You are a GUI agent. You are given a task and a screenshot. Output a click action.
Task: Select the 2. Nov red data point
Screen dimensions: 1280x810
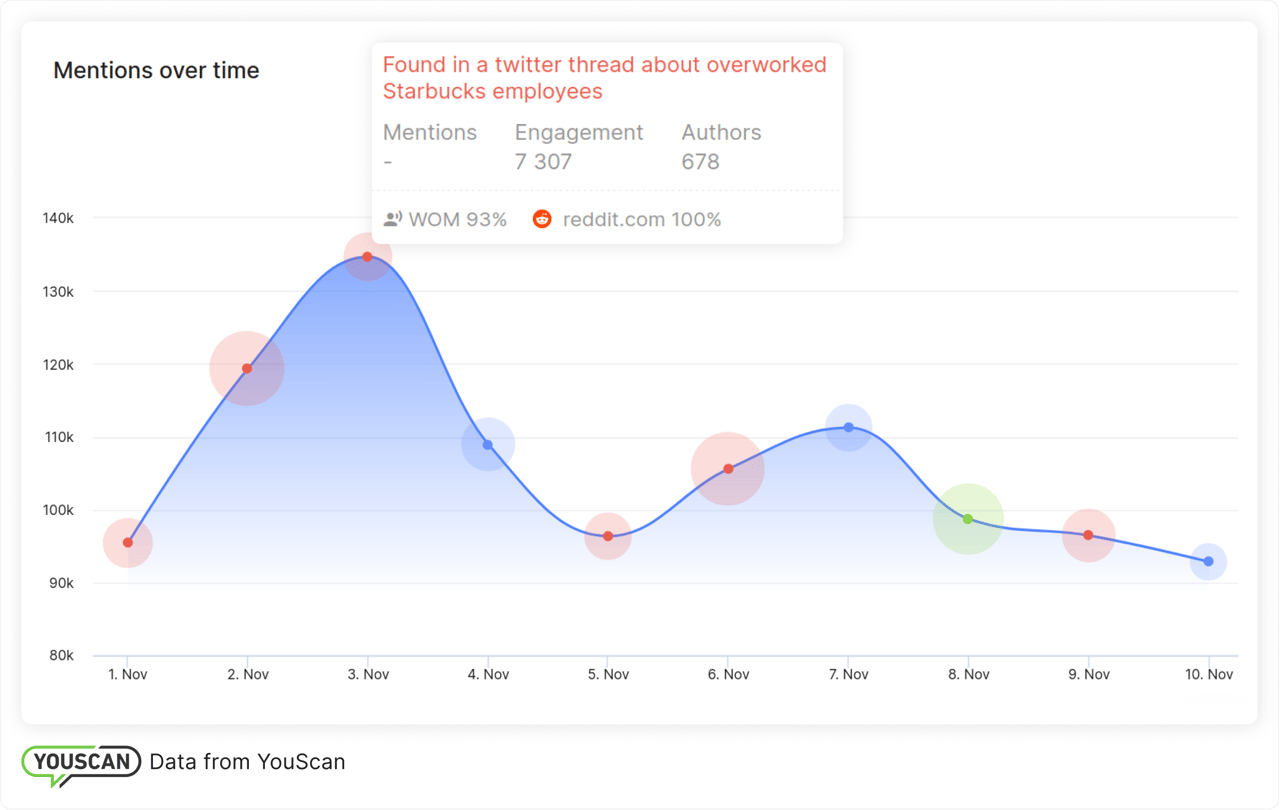click(247, 369)
